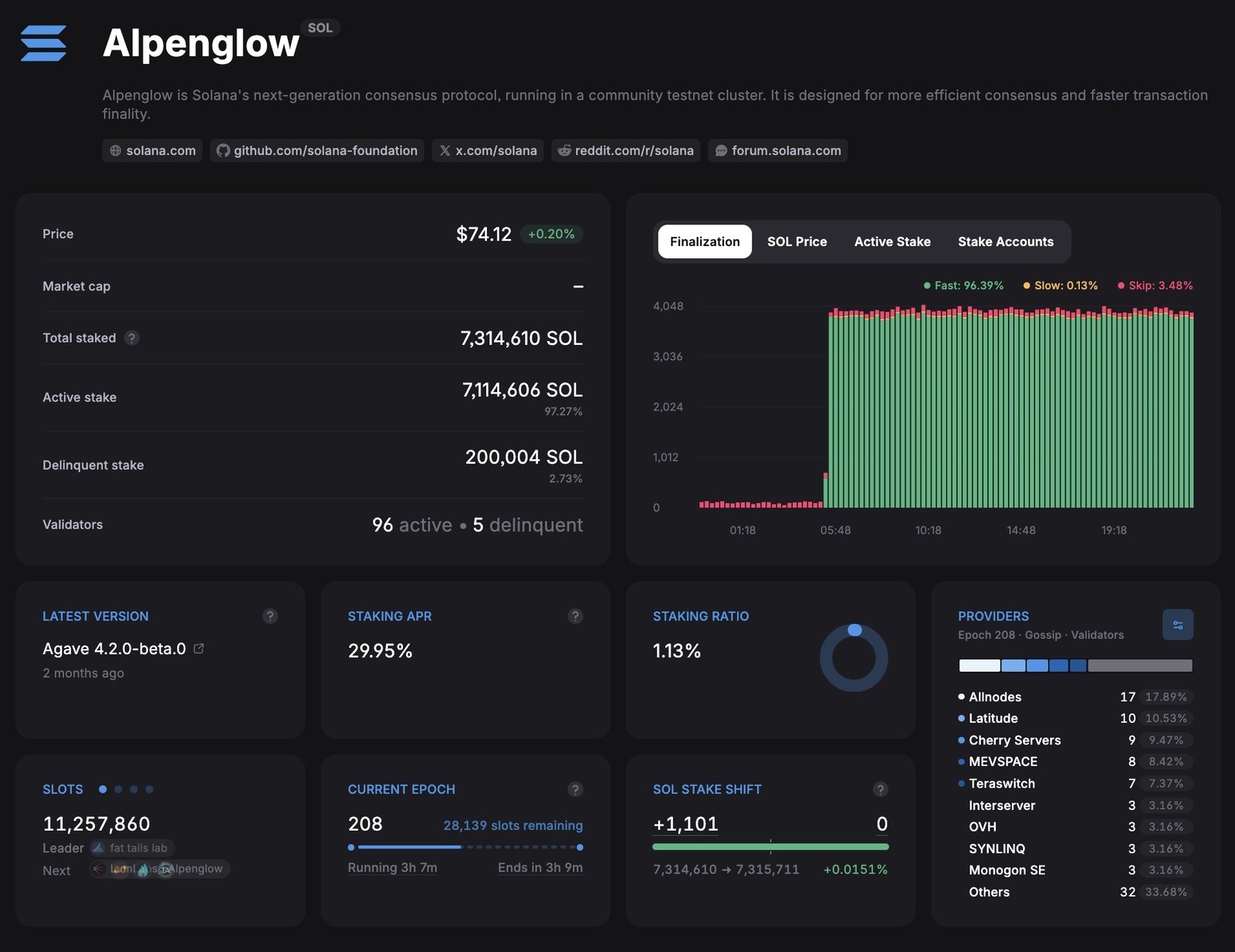The image size is (1235, 952).
Task: Toggle the Fast series in the legend
Action: click(x=963, y=285)
